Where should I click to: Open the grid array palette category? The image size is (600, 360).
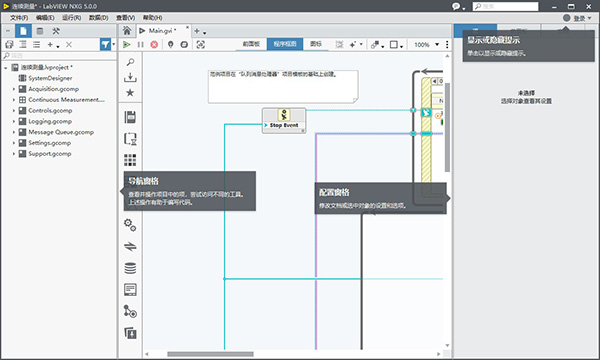point(130,160)
